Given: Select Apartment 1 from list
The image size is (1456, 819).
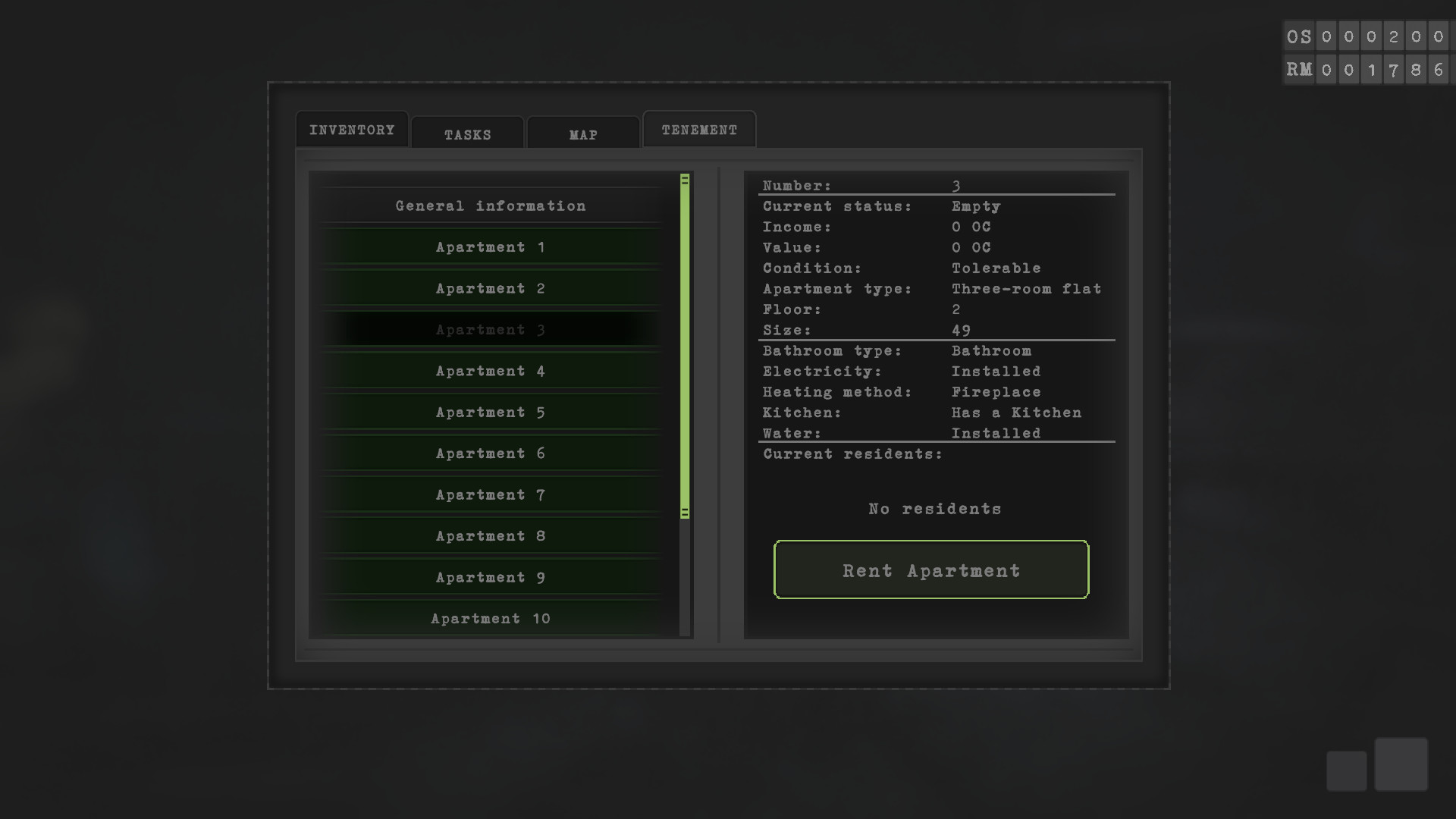Looking at the screenshot, I should click(x=491, y=247).
